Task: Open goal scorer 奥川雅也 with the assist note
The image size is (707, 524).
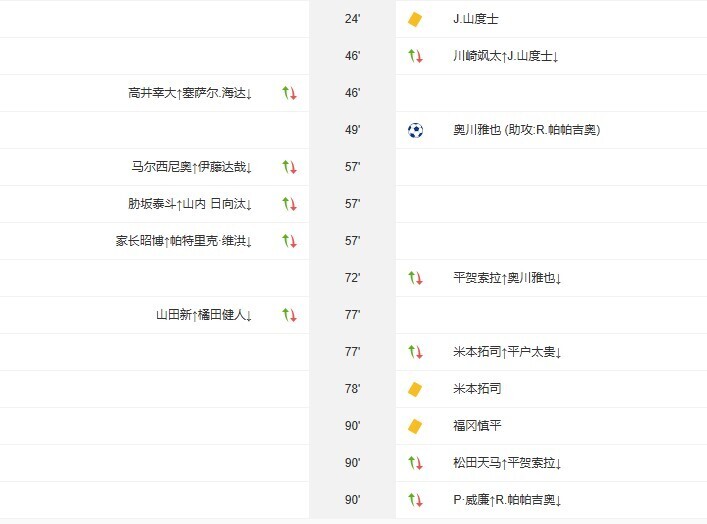Action: [526, 130]
